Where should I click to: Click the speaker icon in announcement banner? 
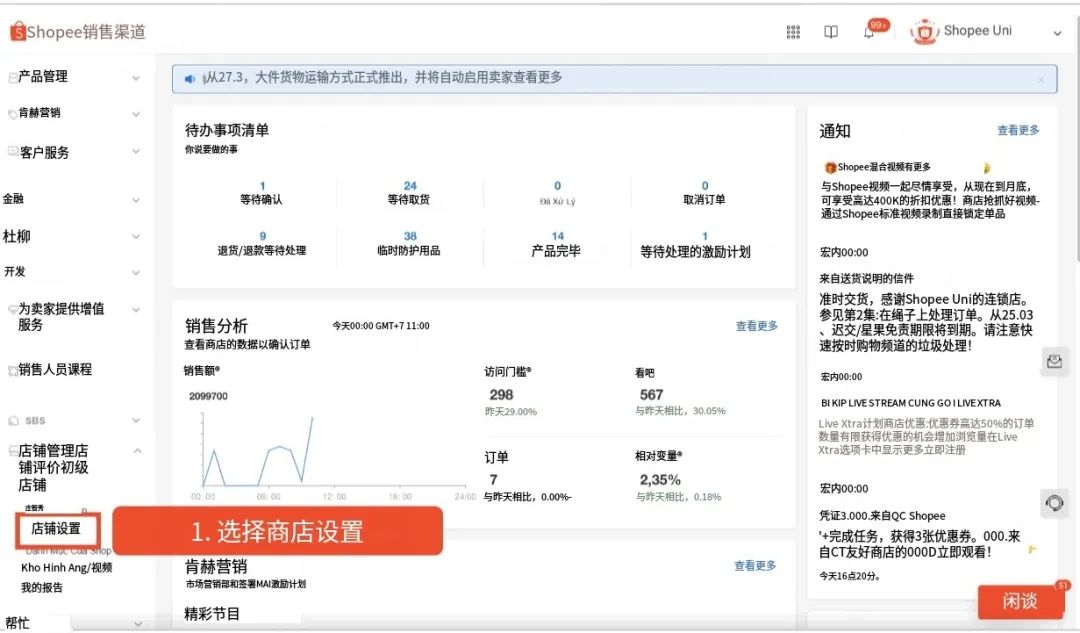click(190, 78)
